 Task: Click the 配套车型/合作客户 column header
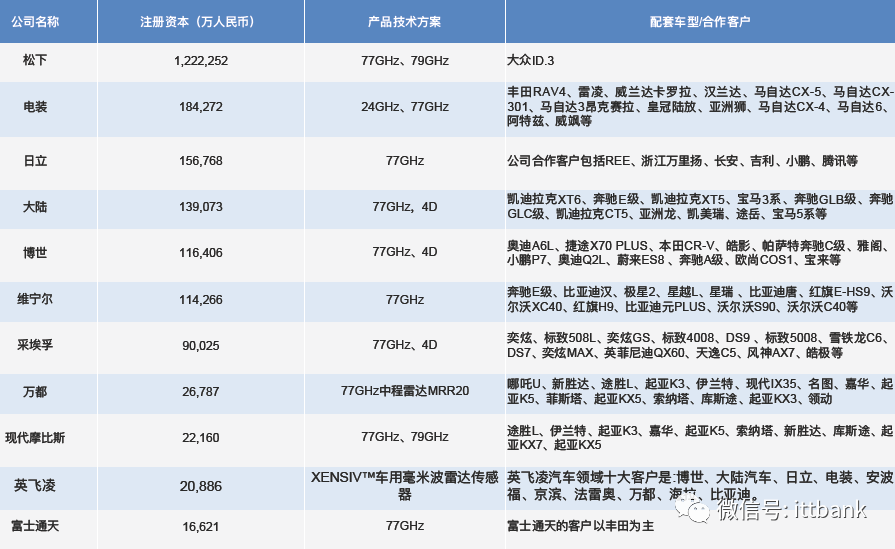click(x=700, y=22)
